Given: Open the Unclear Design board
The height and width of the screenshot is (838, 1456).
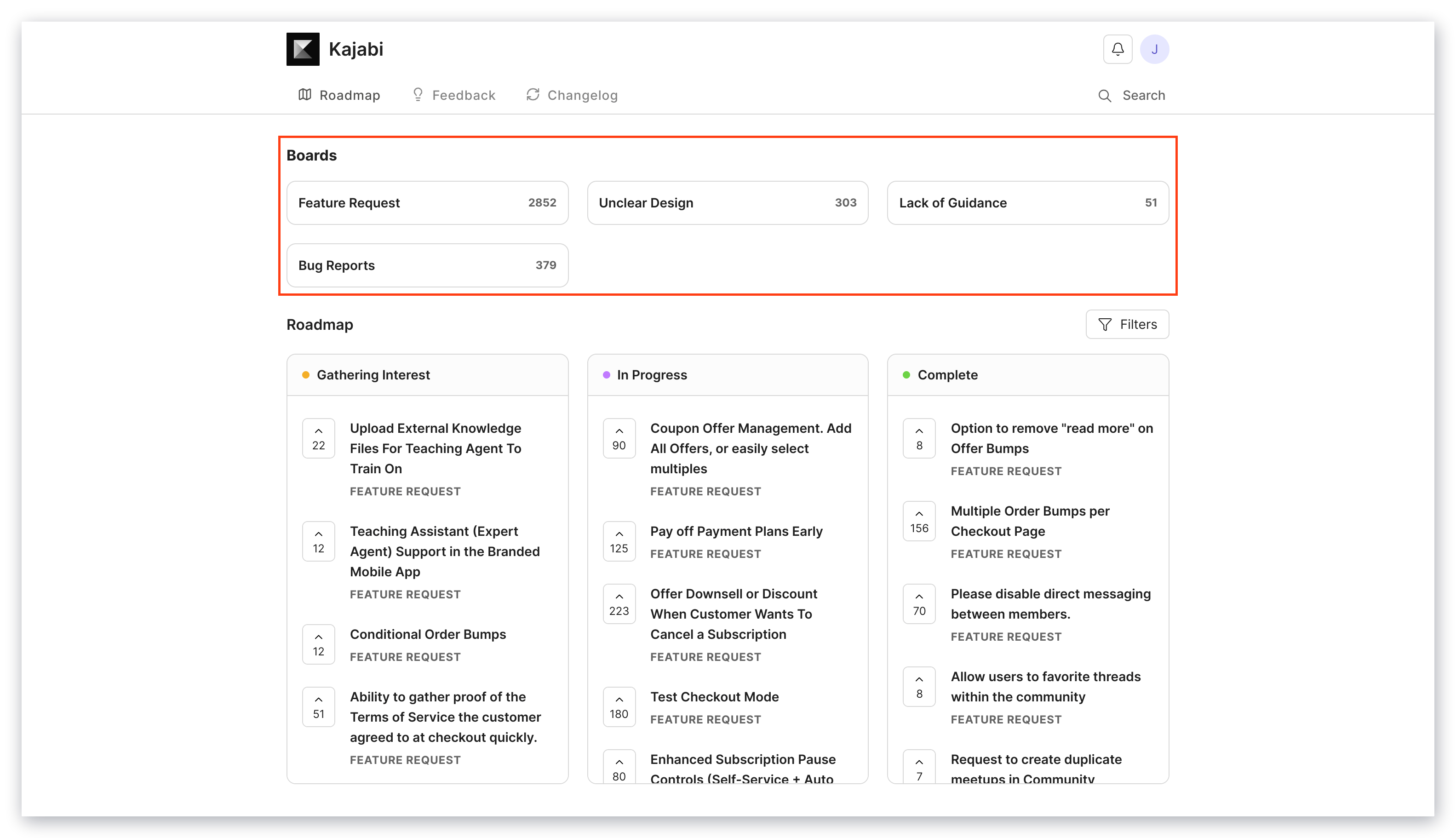Looking at the screenshot, I should tap(728, 202).
